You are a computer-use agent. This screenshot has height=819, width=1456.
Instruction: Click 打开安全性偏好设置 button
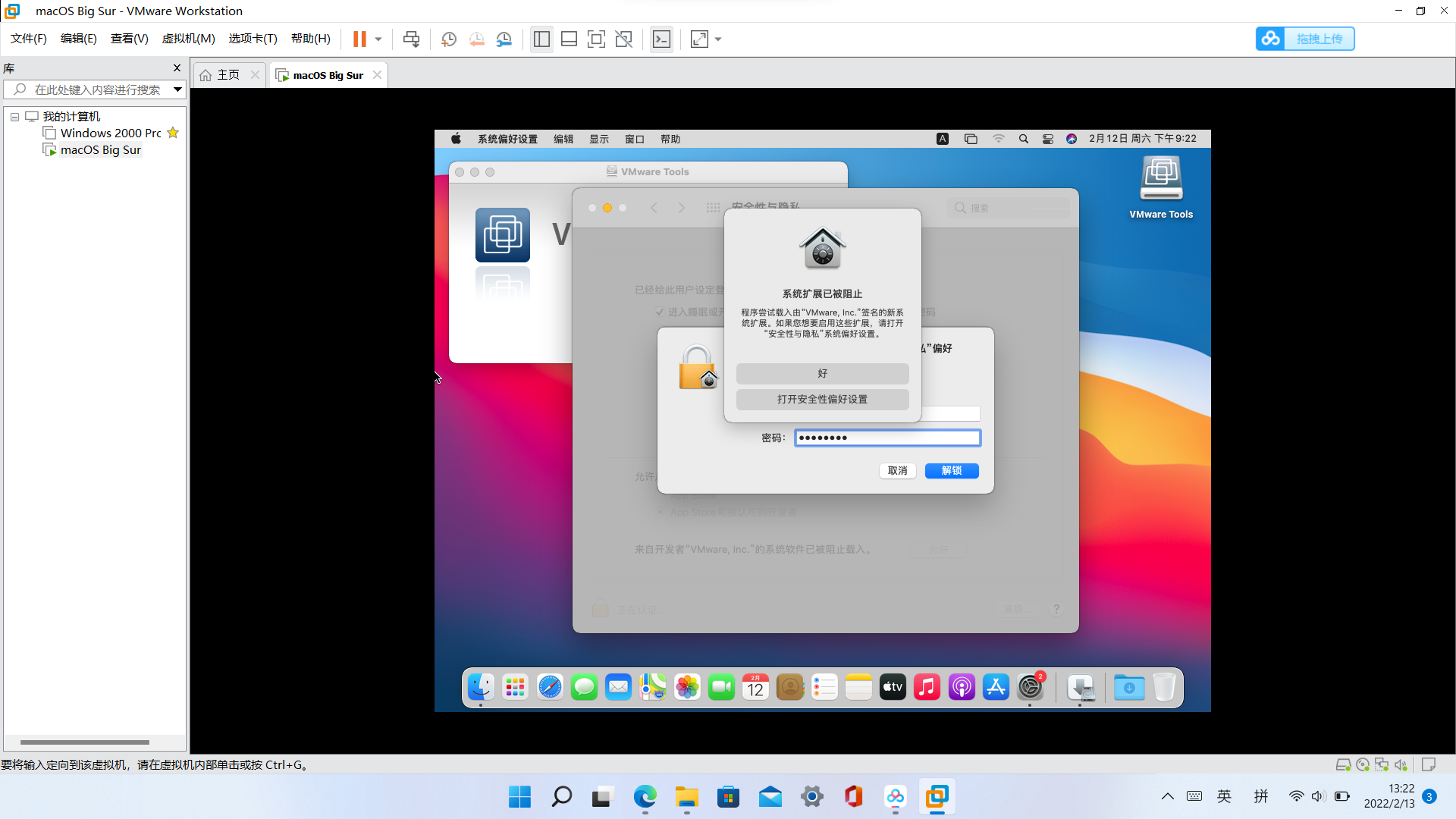pos(822,399)
